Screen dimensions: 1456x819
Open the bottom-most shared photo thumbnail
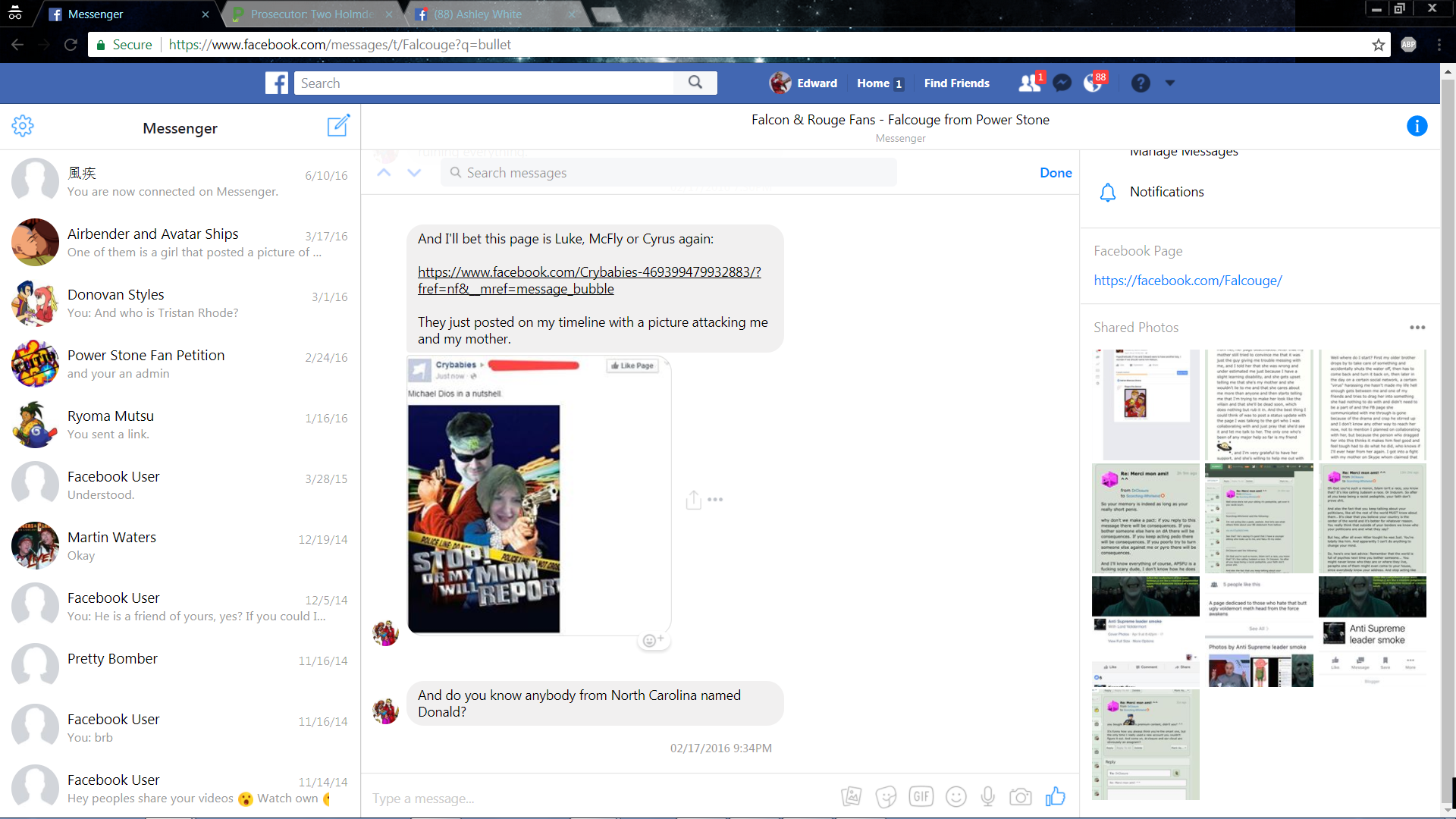click(x=1146, y=745)
